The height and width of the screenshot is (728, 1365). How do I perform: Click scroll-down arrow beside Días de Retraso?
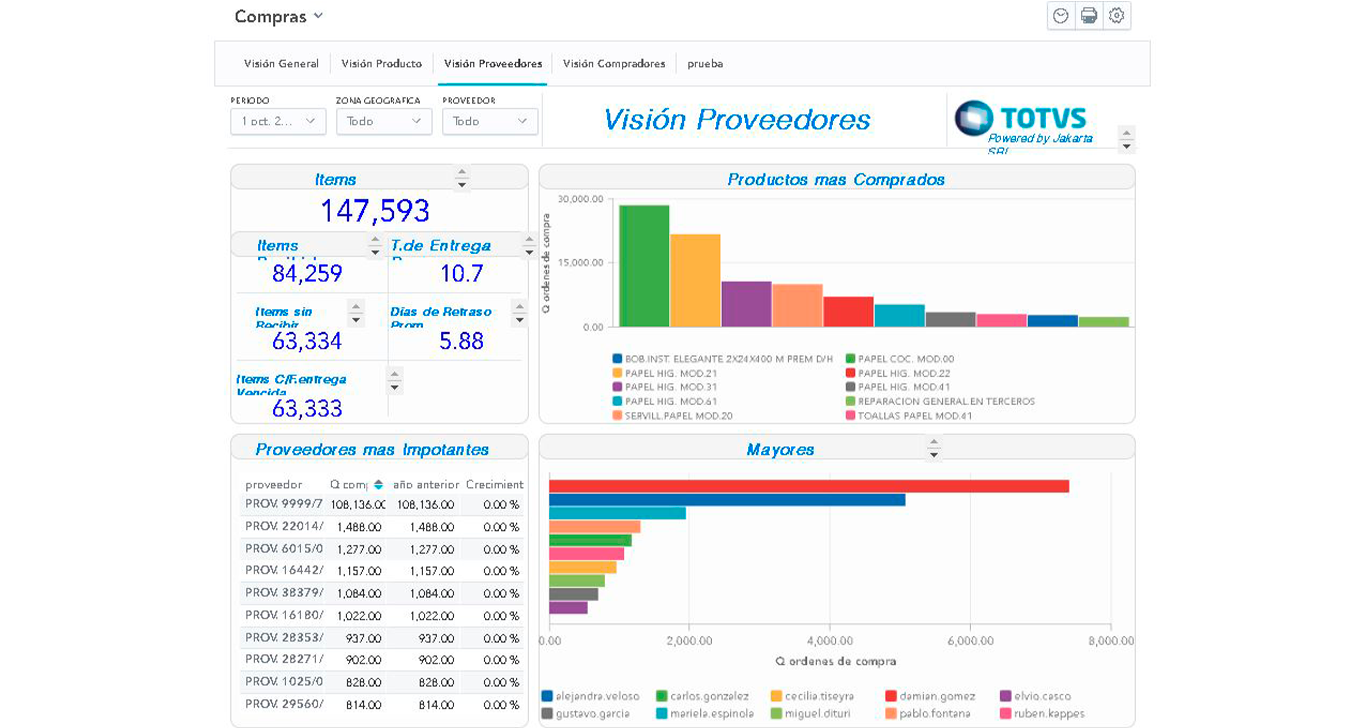tap(518, 321)
